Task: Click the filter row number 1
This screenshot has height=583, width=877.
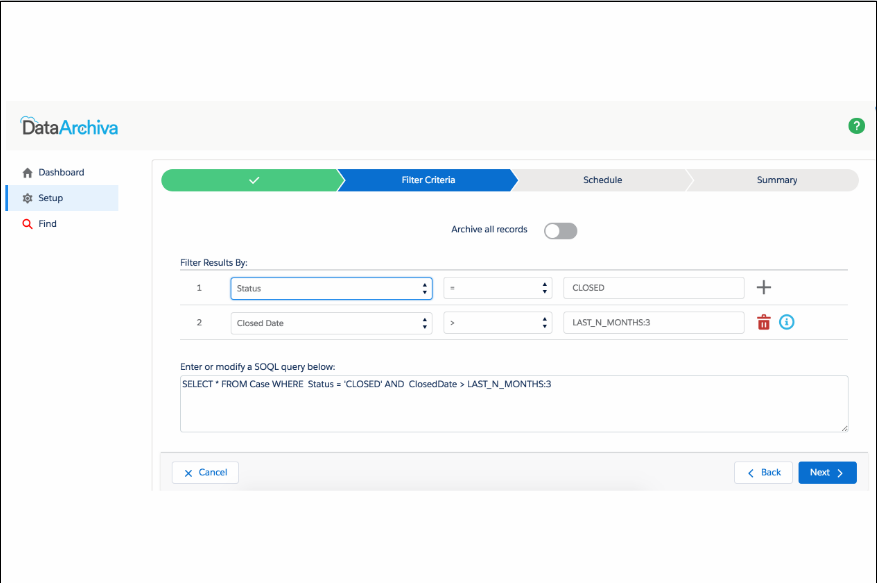Action: click(x=199, y=288)
